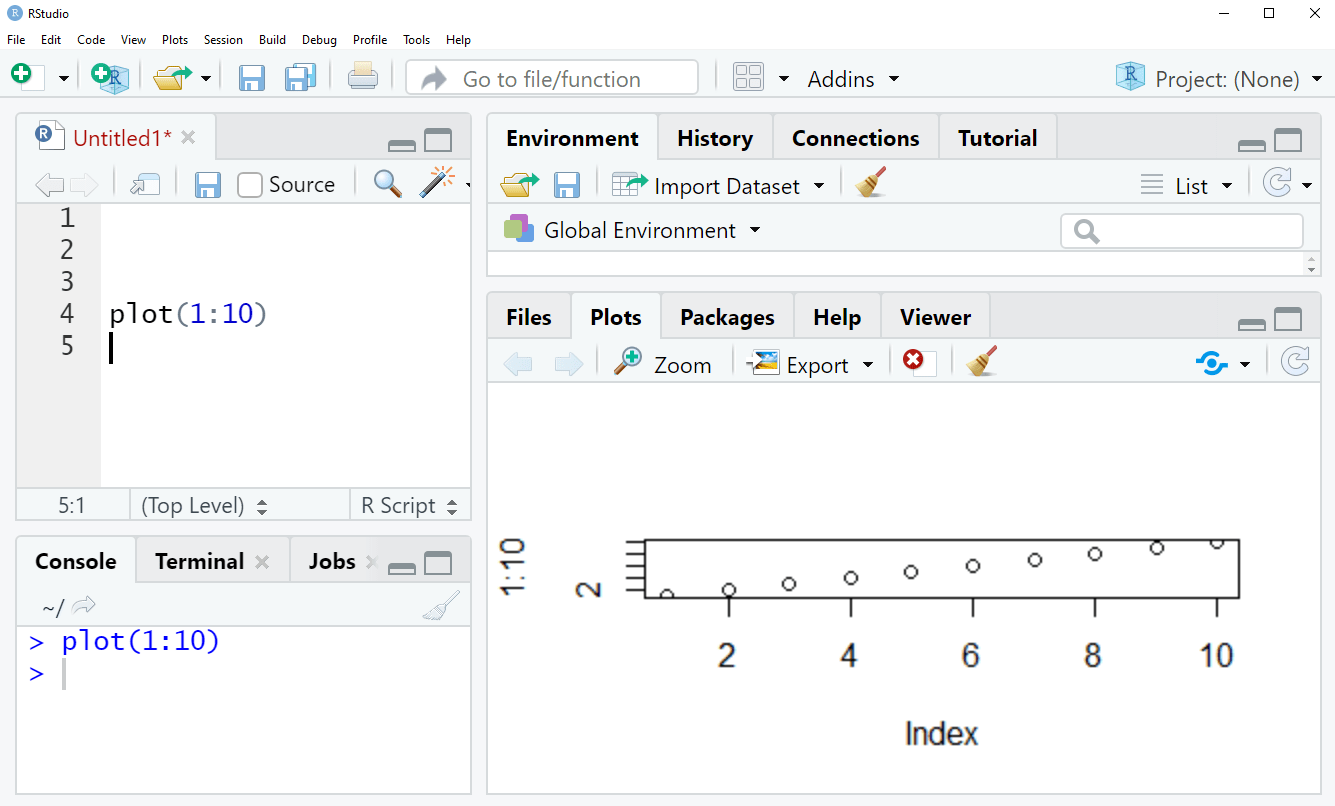The height and width of the screenshot is (806, 1335).
Task: Select the Connections tab
Action: (x=856, y=138)
